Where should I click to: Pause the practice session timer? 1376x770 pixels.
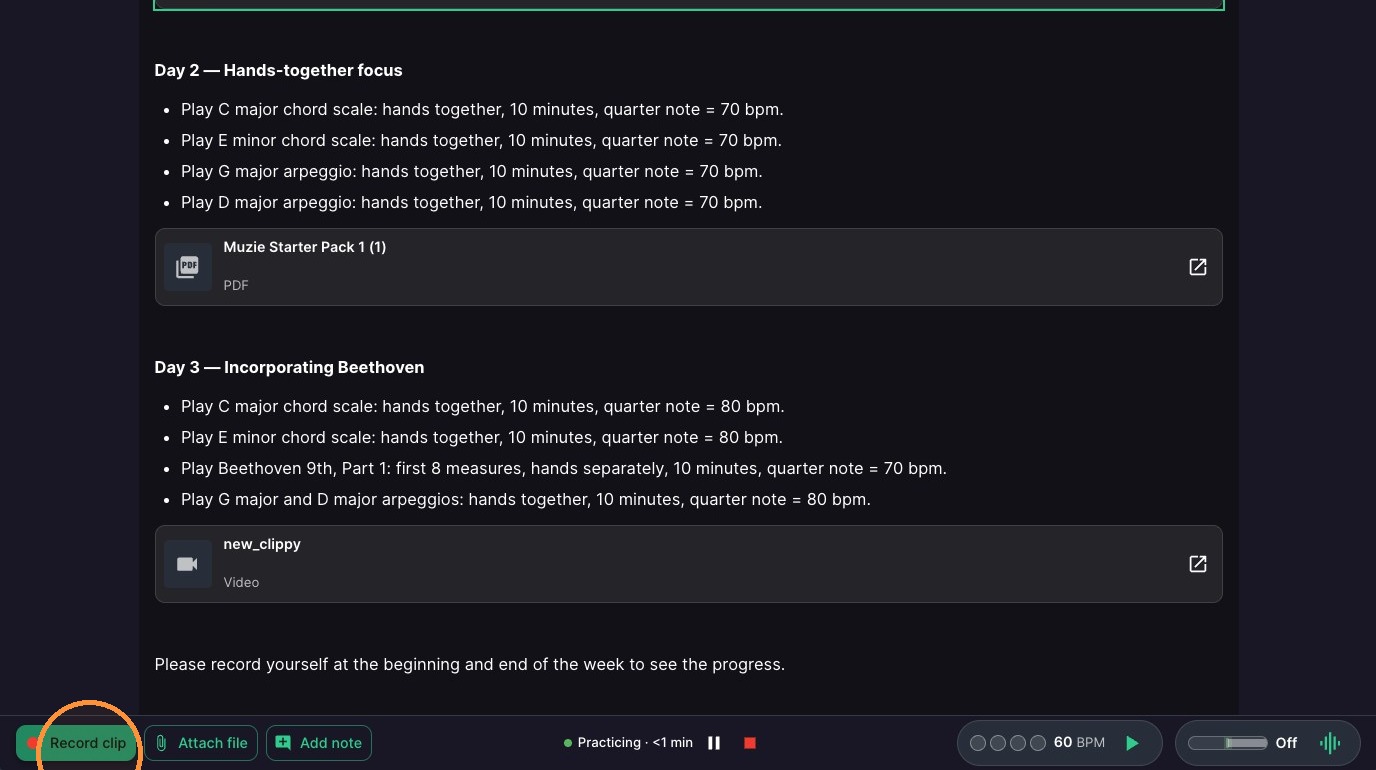714,743
